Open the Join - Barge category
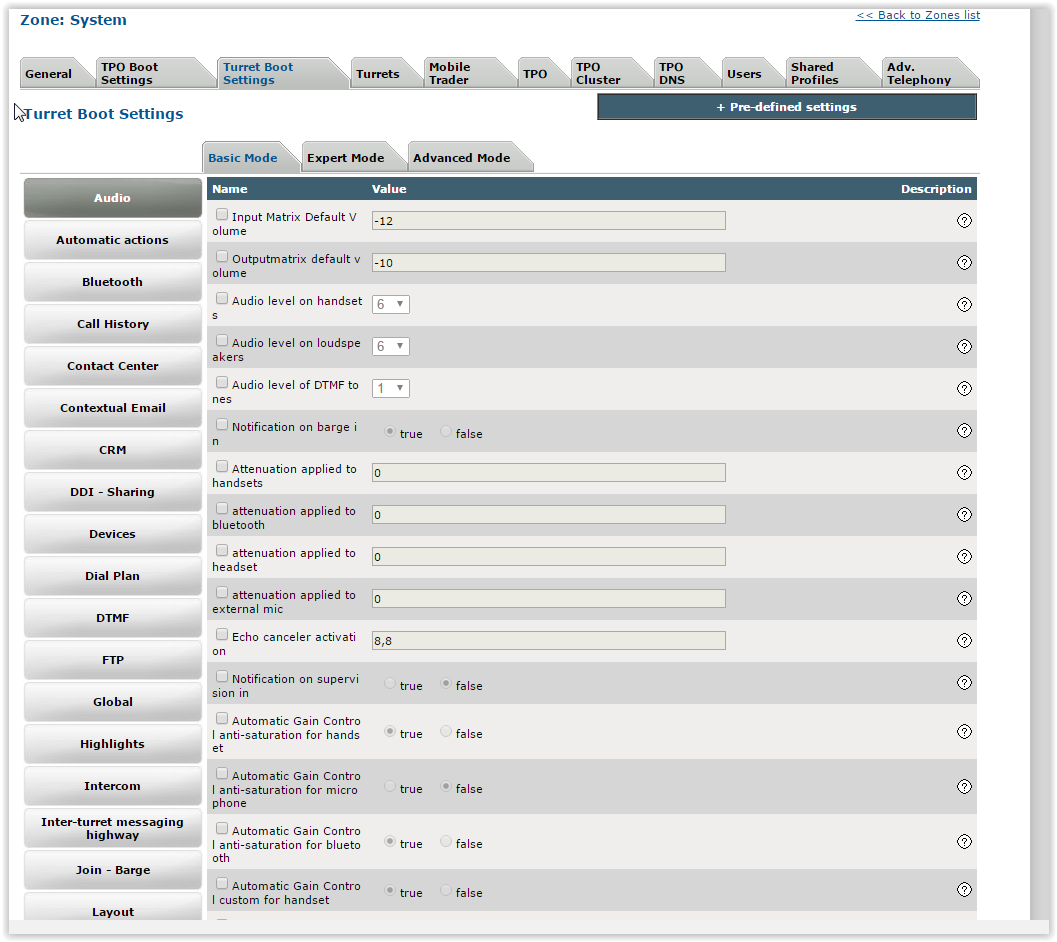Screen dimensions: 1057x942 click(113, 870)
